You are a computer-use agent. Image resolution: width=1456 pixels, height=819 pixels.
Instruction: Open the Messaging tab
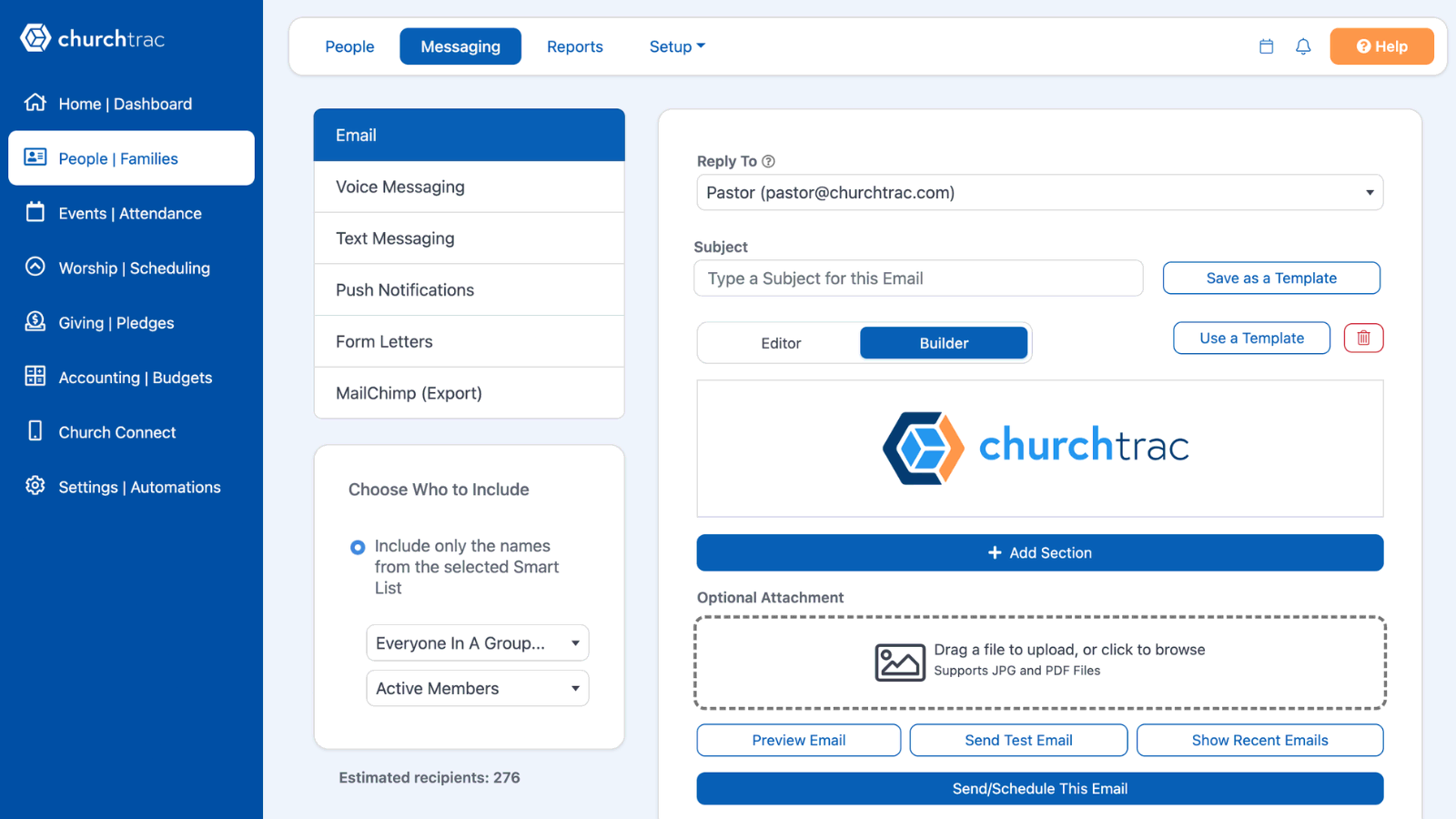point(460,46)
